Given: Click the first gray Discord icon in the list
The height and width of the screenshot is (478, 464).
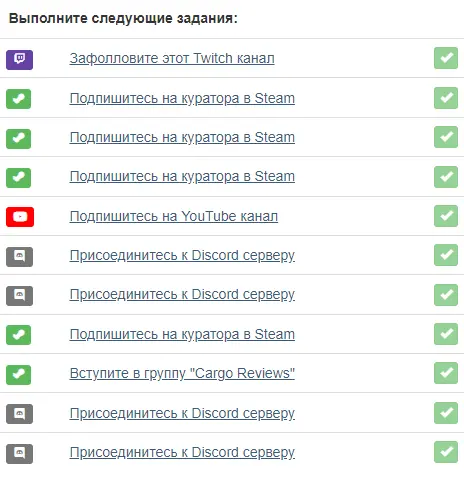Looking at the screenshot, I should point(19,257).
